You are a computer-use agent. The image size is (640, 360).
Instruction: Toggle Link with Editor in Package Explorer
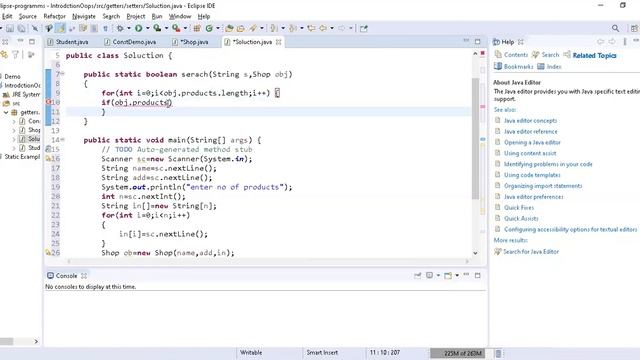[4, 55]
